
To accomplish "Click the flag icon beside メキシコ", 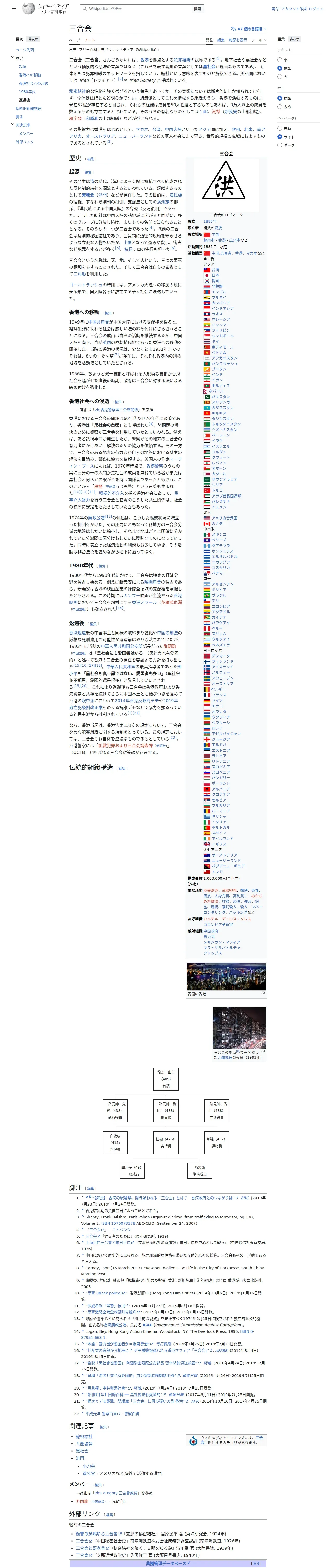I will coord(207,534).
